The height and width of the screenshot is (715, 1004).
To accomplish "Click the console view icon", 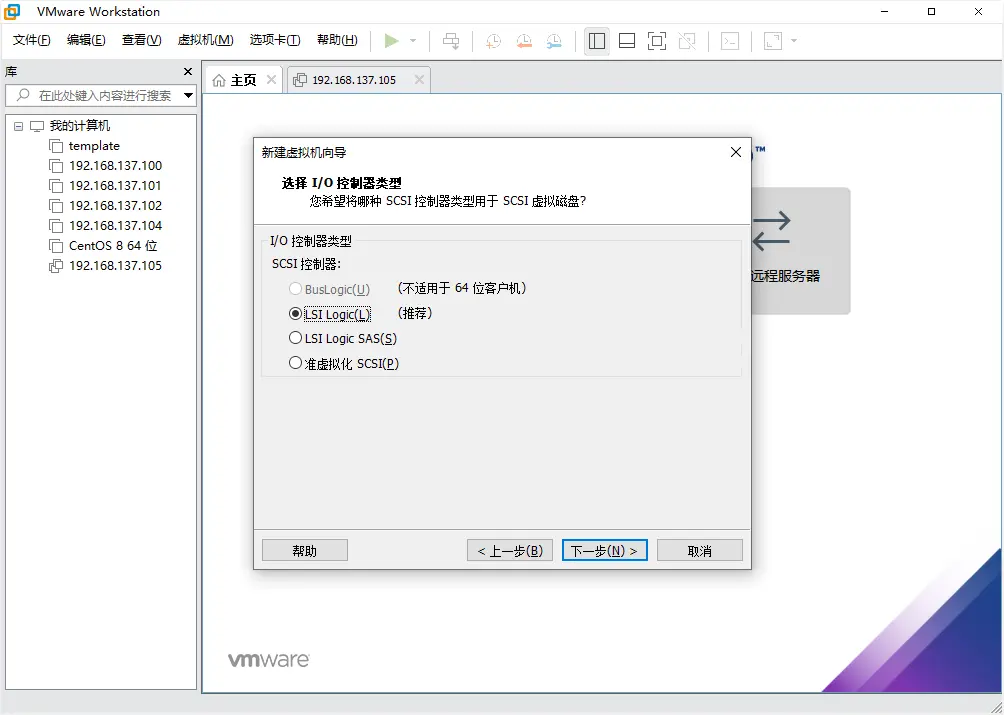I will (x=730, y=41).
